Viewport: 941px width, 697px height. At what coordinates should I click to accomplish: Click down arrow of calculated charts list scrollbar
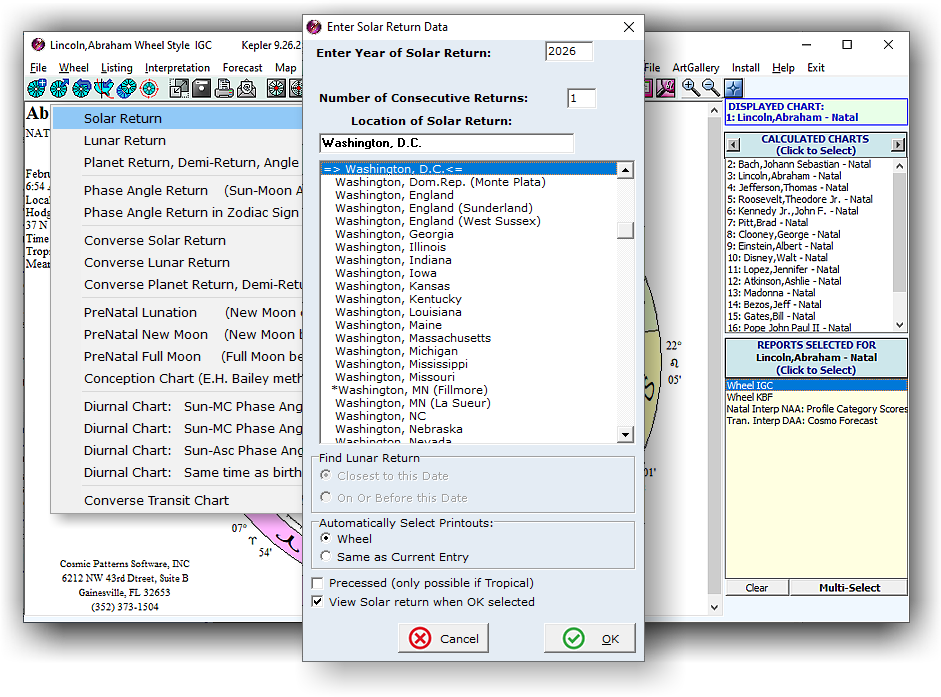tap(899, 325)
